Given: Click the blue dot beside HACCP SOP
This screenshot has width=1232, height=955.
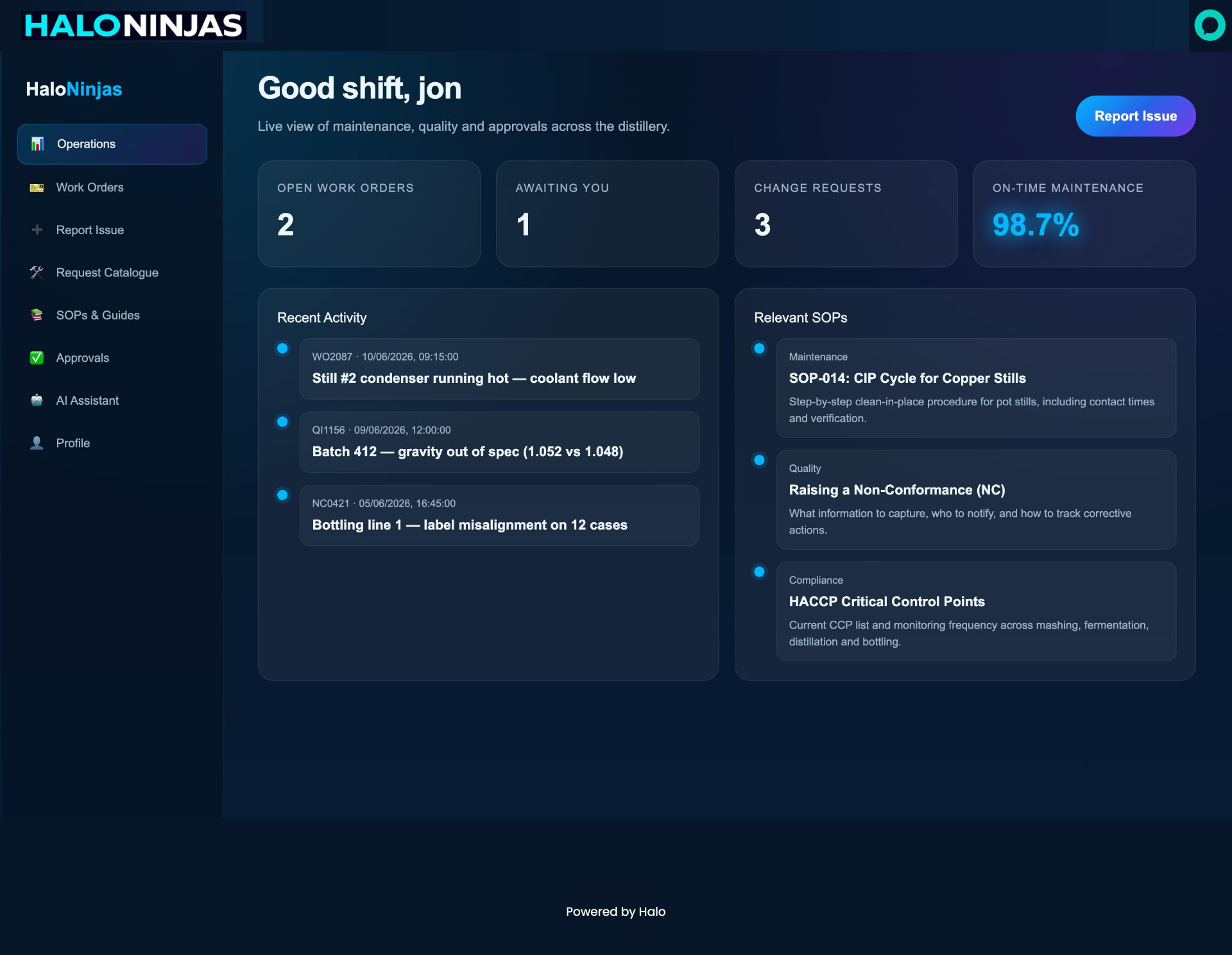Looking at the screenshot, I should [x=759, y=571].
